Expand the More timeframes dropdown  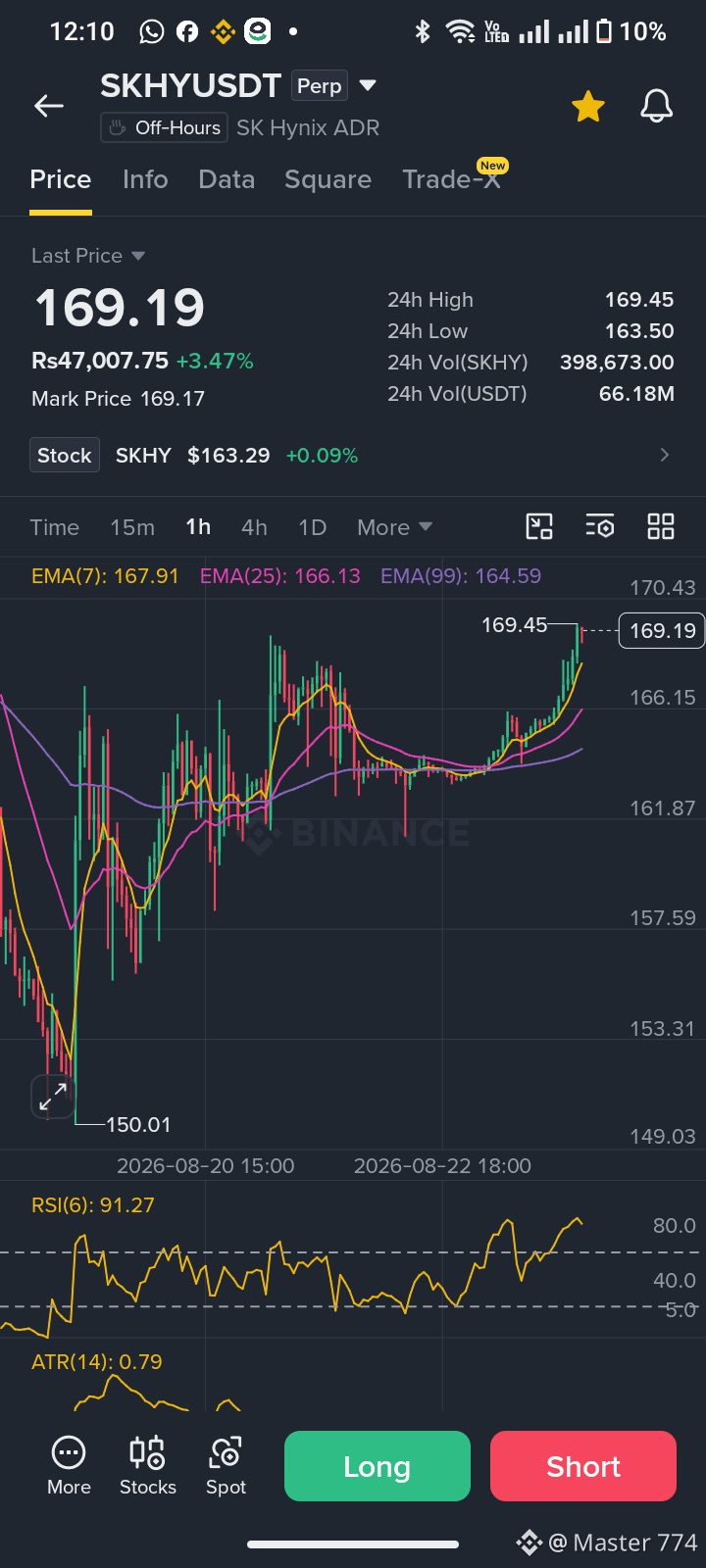[x=394, y=527]
